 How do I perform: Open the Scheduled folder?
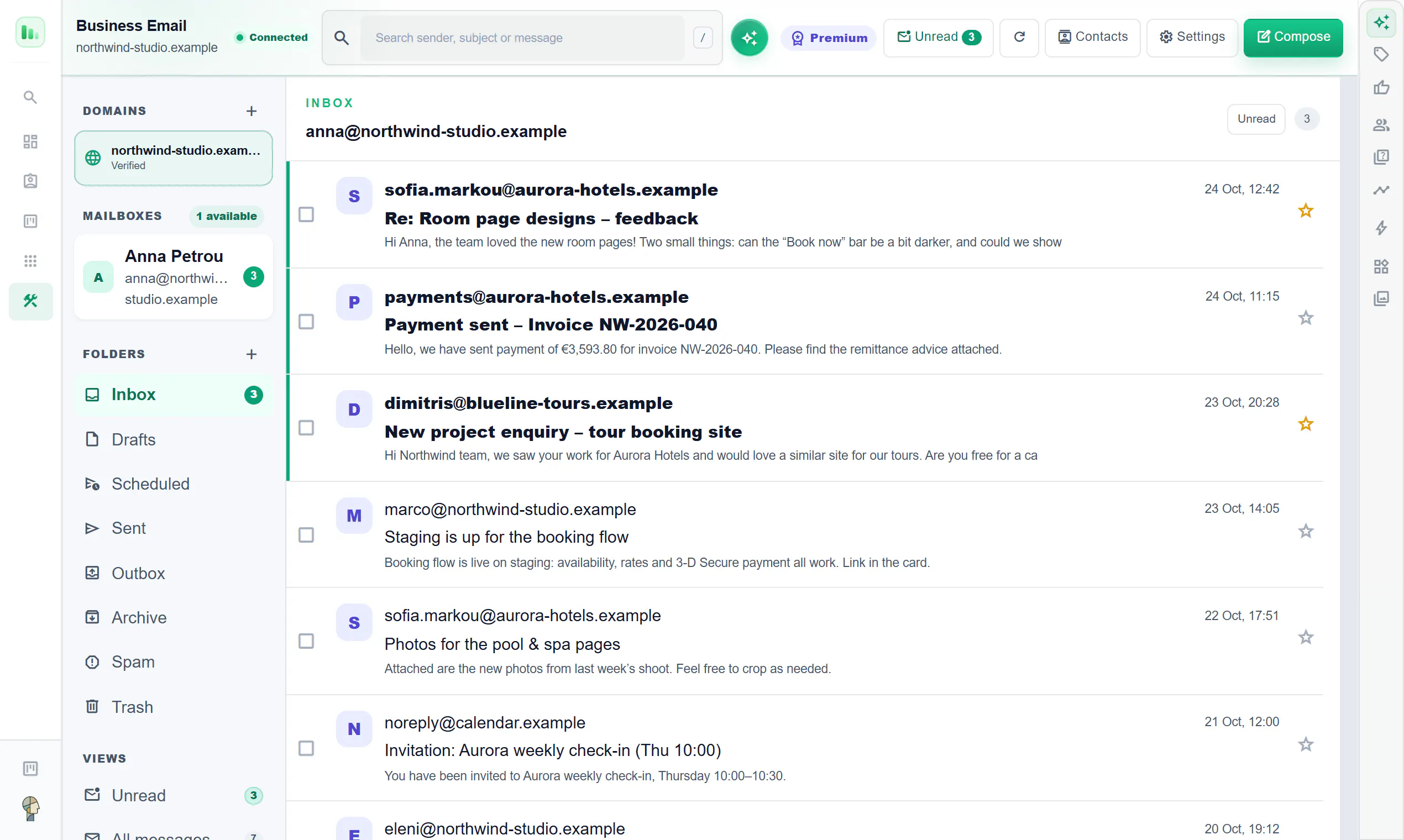pyautogui.click(x=173, y=484)
